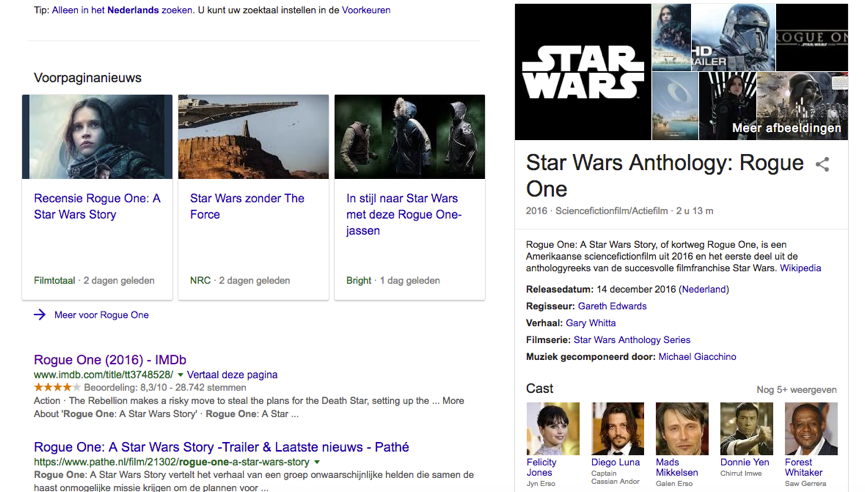Open the dropdown arrow next to the Pathé URL
Screen dimensions: 865x492
pos(317,462)
